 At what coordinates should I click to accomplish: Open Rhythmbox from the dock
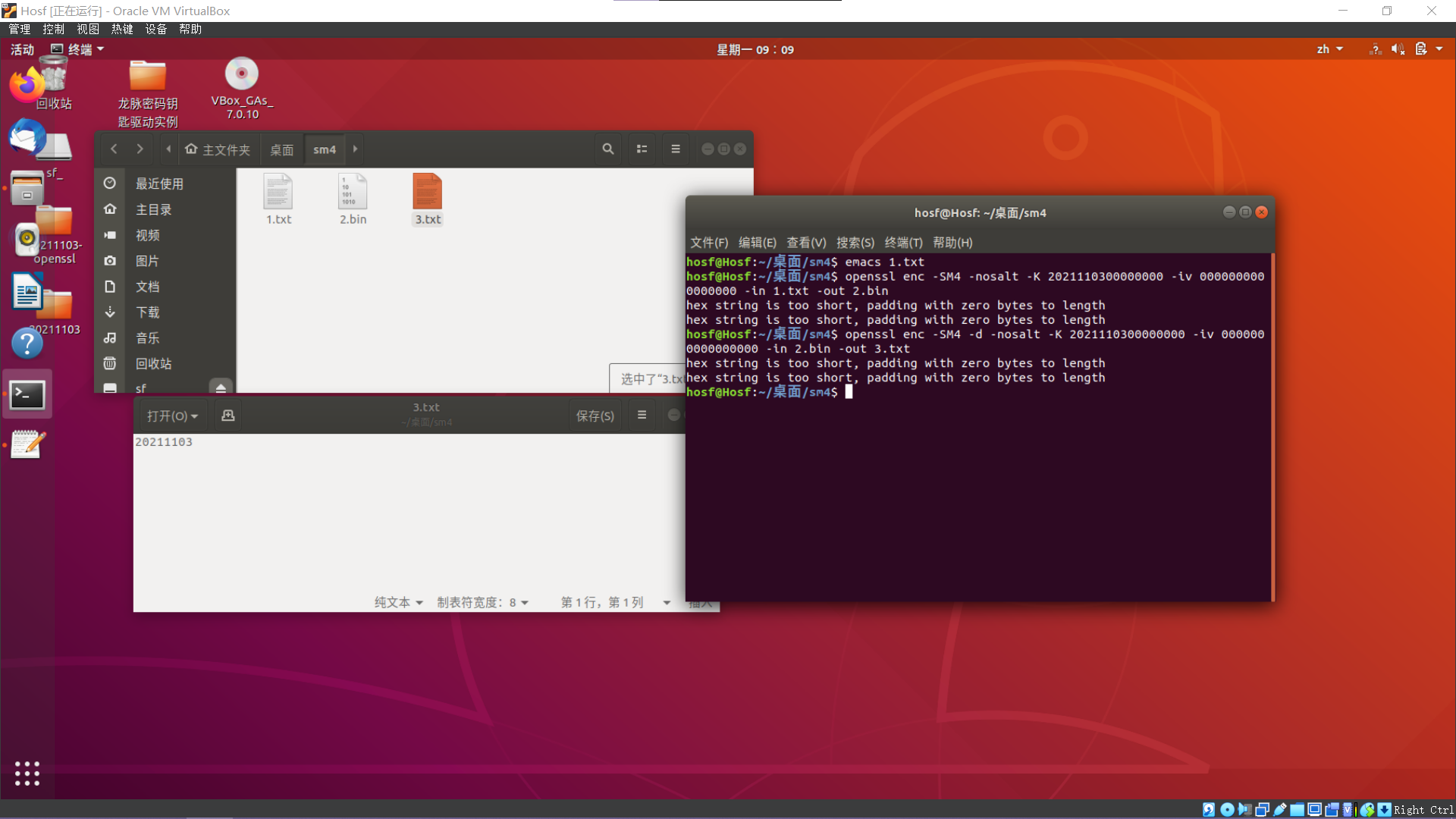click(x=27, y=240)
